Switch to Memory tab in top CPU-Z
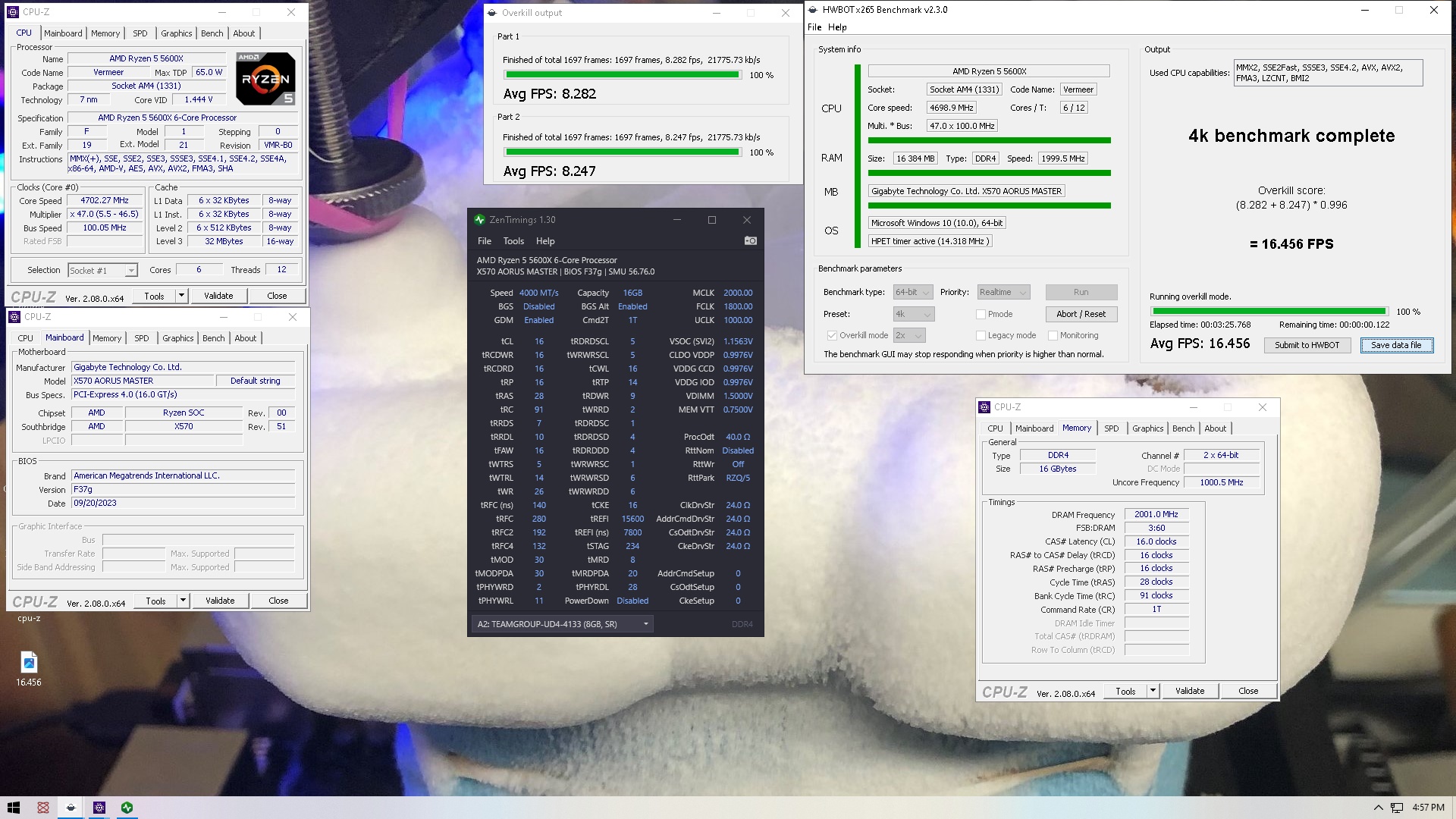1456x819 pixels. (x=105, y=33)
